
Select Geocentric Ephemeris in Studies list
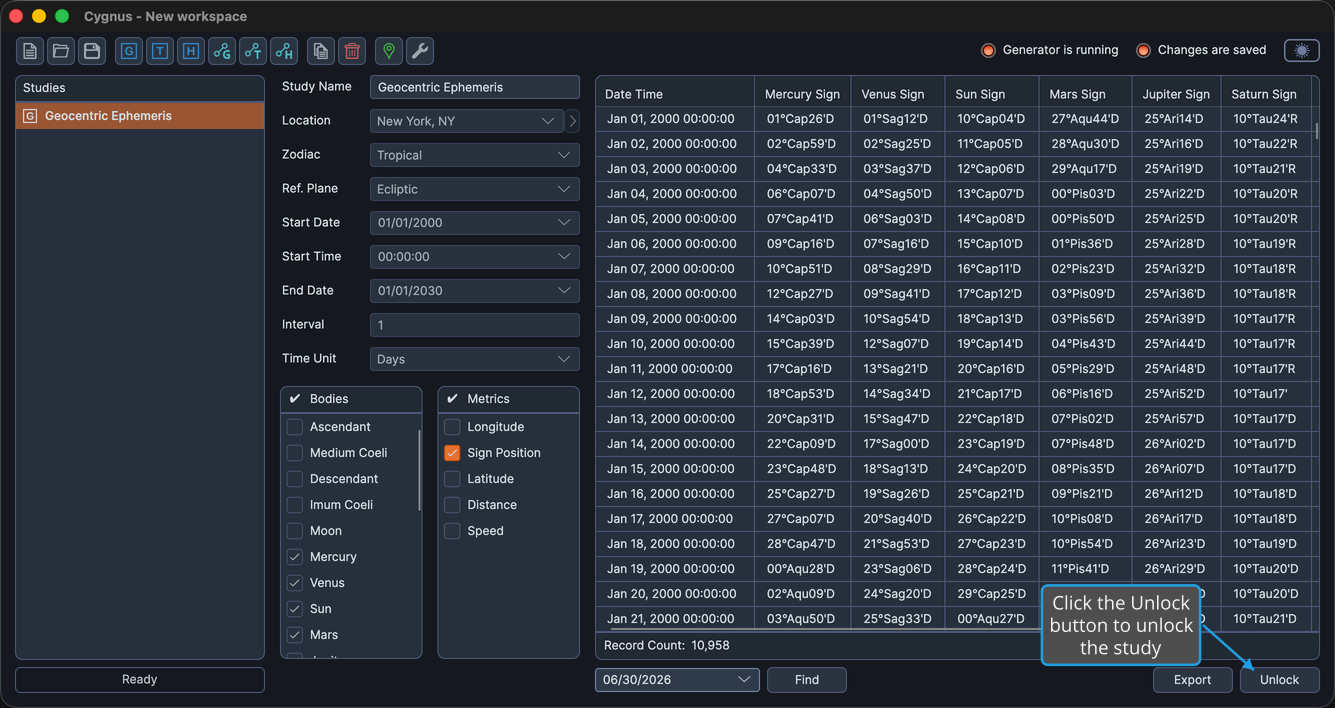140,116
